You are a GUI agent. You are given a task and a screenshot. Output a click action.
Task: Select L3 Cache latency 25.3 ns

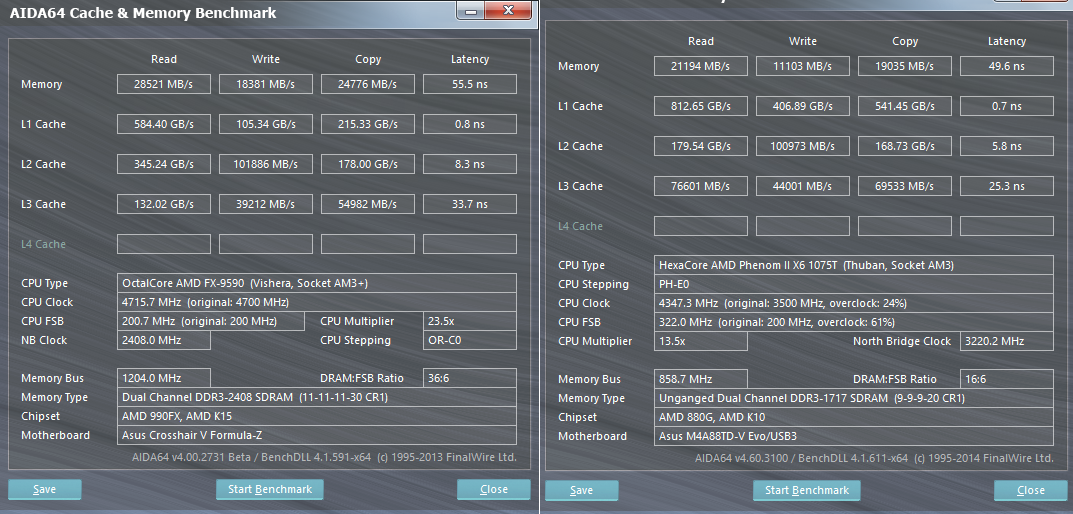point(1007,186)
